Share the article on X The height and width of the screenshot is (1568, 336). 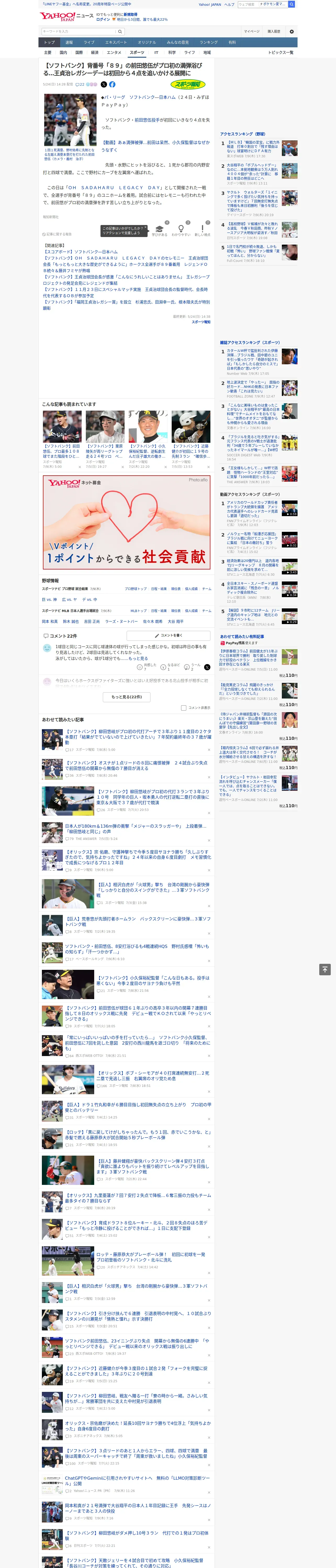104,85
